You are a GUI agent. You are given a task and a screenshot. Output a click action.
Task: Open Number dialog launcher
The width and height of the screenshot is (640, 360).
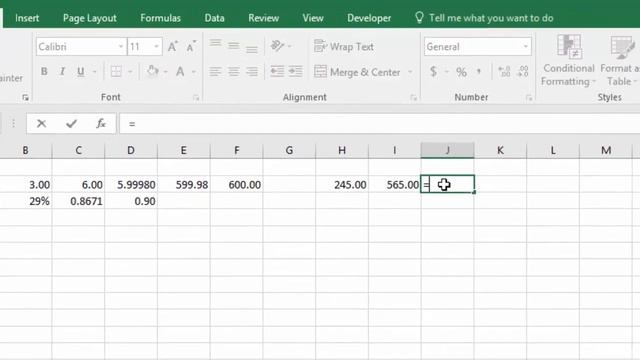click(x=529, y=98)
